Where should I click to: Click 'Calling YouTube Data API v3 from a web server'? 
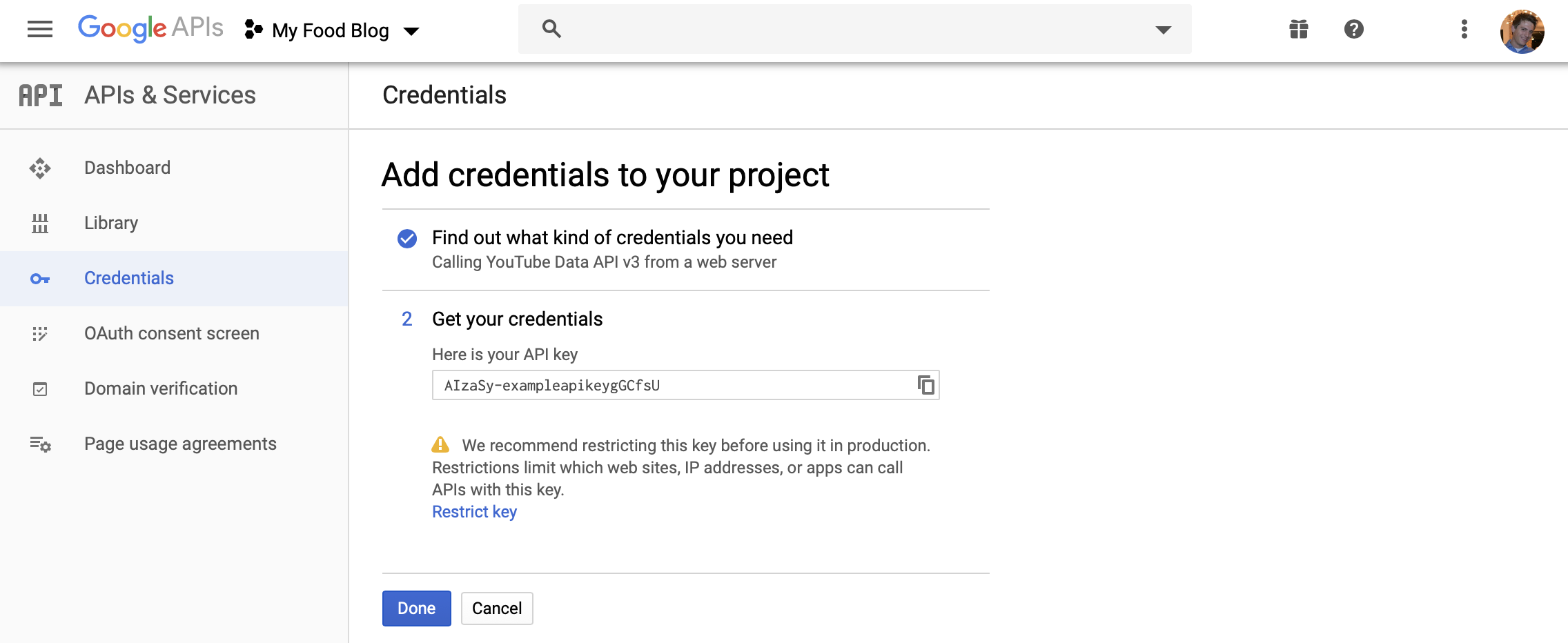(x=604, y=262)
